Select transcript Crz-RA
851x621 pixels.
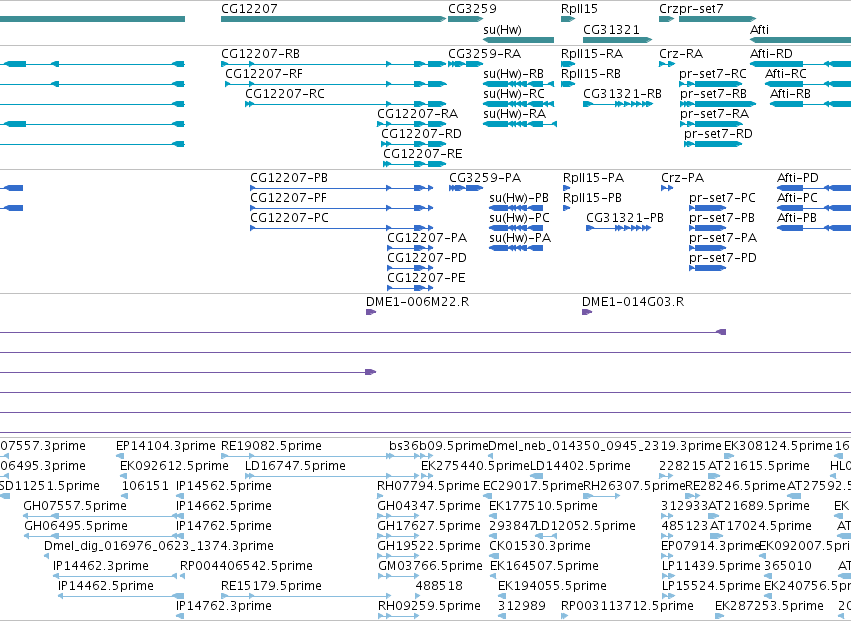[x=666, y=64]
